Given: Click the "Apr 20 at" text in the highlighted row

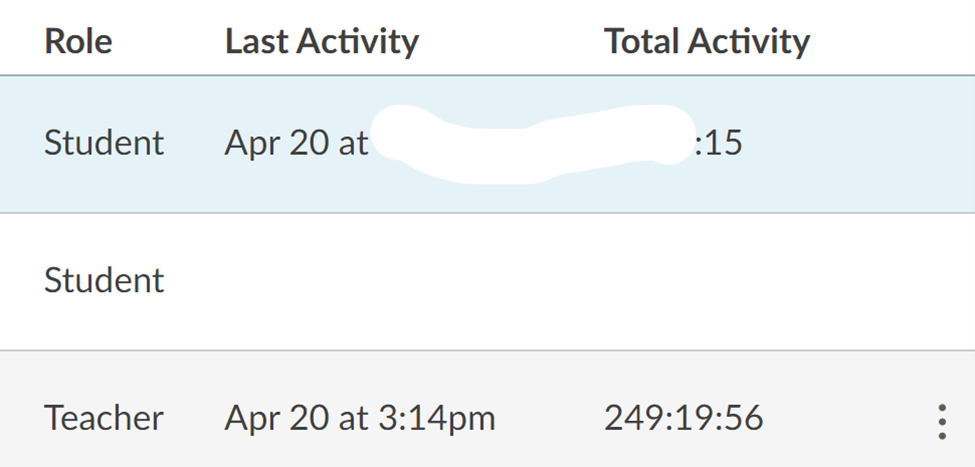Looking at the screenshot, I should 296,143.
